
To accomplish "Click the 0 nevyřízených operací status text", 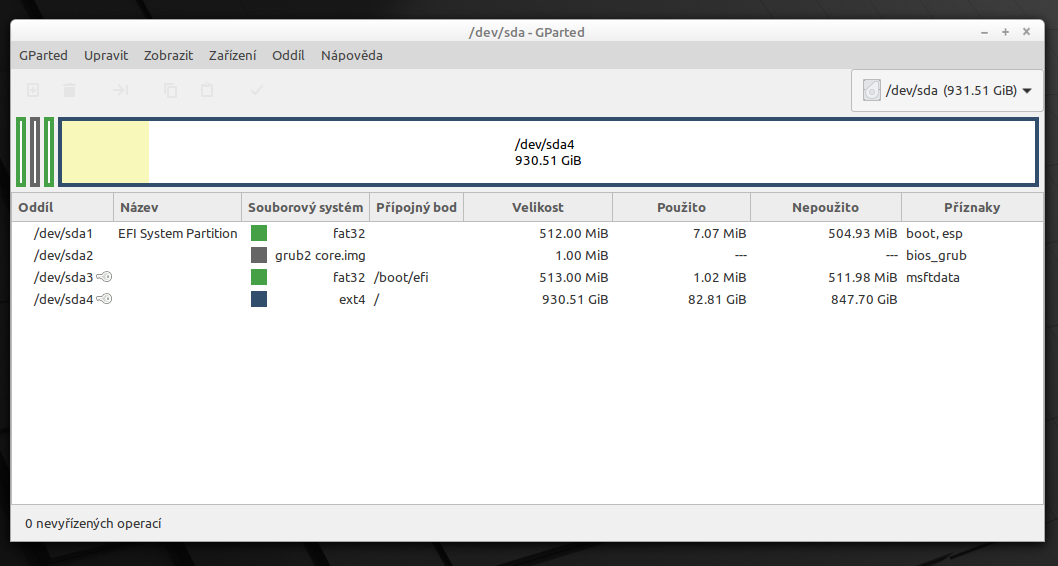I will tap(93, 523).
